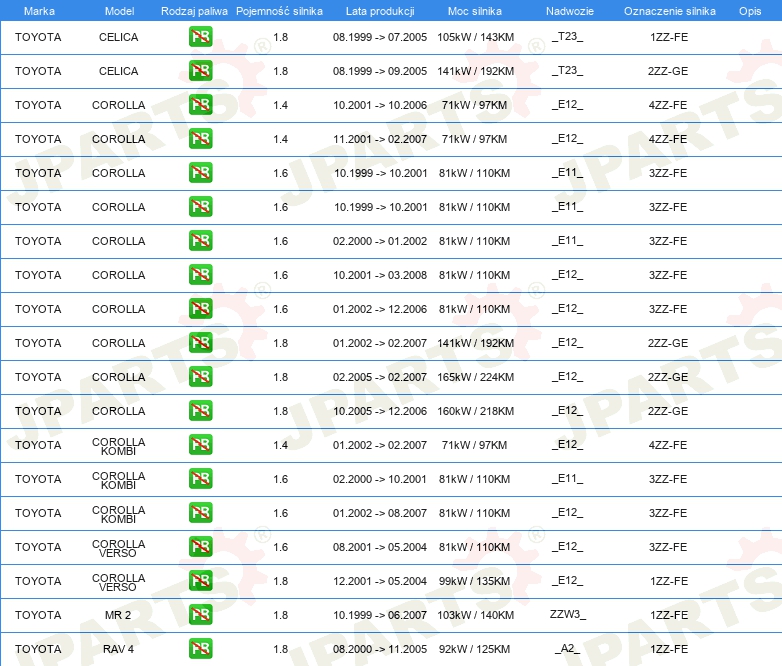Click the fuel icon in the Corolla Kombi _E11_ row
The width and height of the screenshot is (782, 666).
(x=200, y=478)
